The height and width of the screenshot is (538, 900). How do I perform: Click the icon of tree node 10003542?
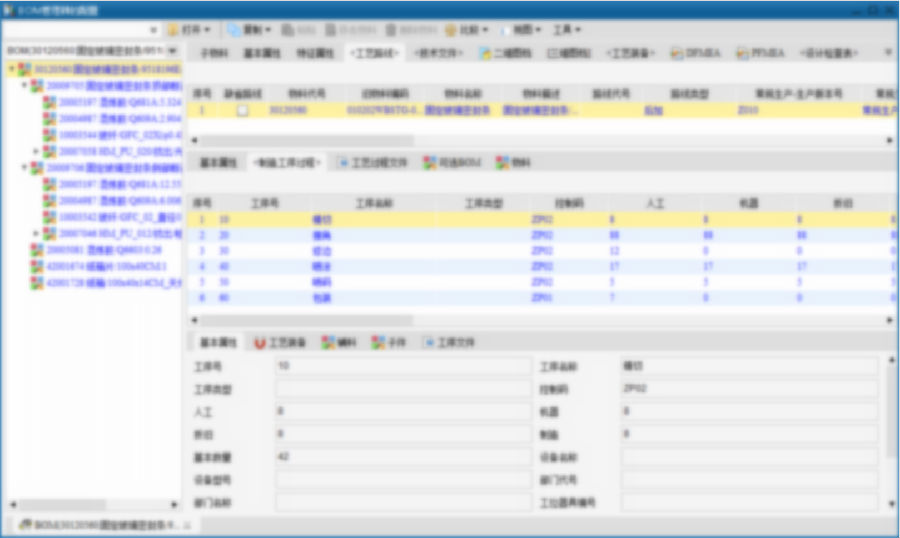(x=50, y=217)
